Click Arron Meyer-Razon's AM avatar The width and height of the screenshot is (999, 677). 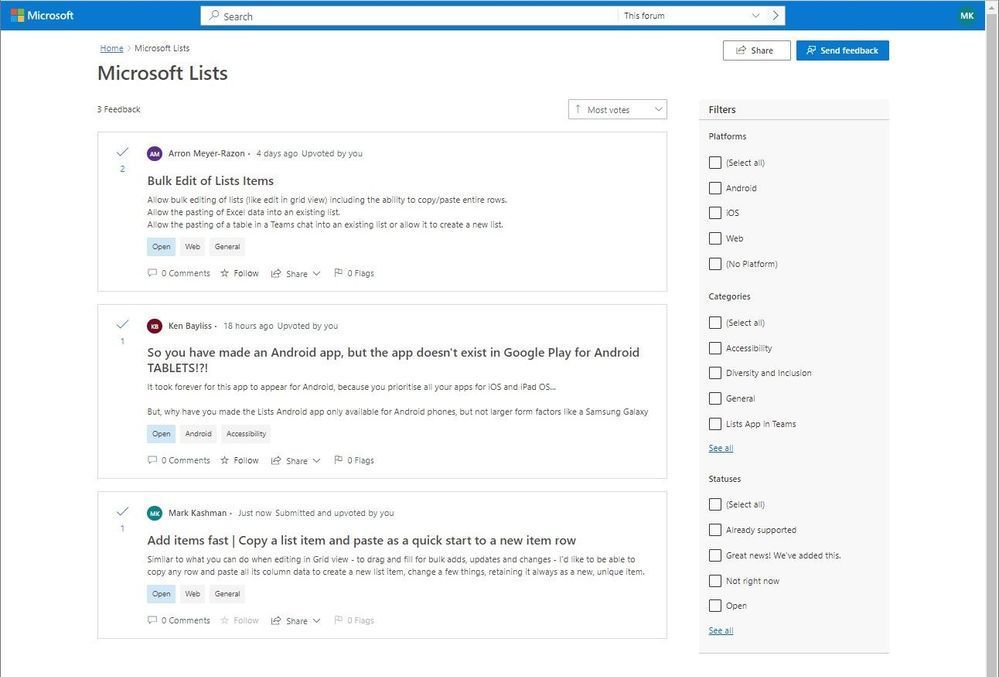(154, 153)
